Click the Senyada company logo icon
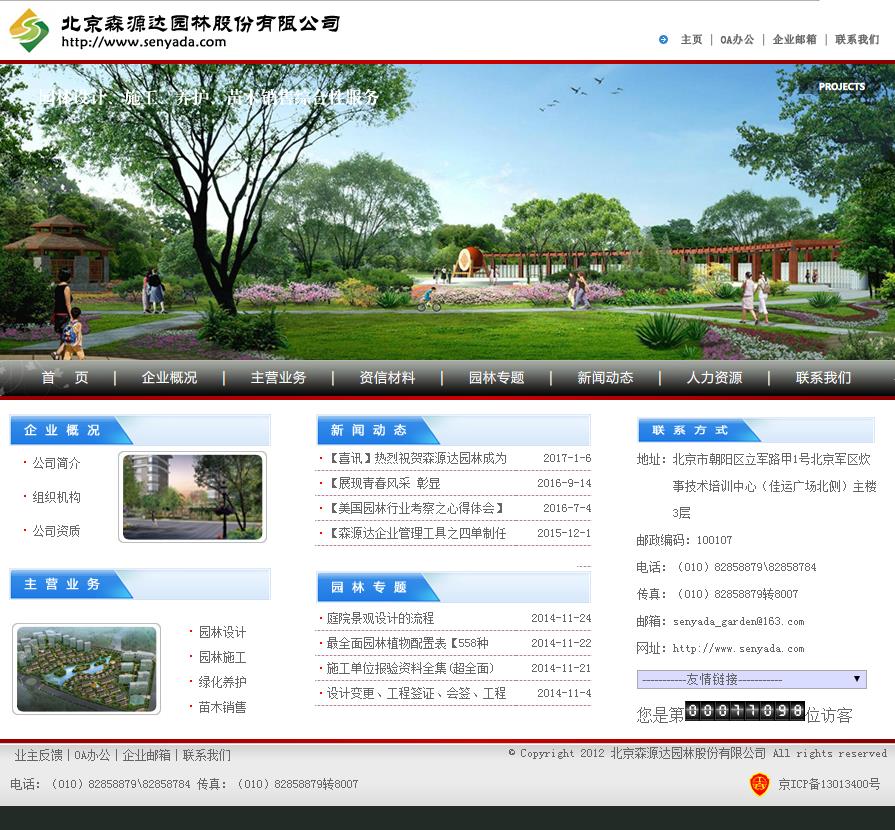Image resolution: width=895 pixels, height=830 pixels. [29, 30]
